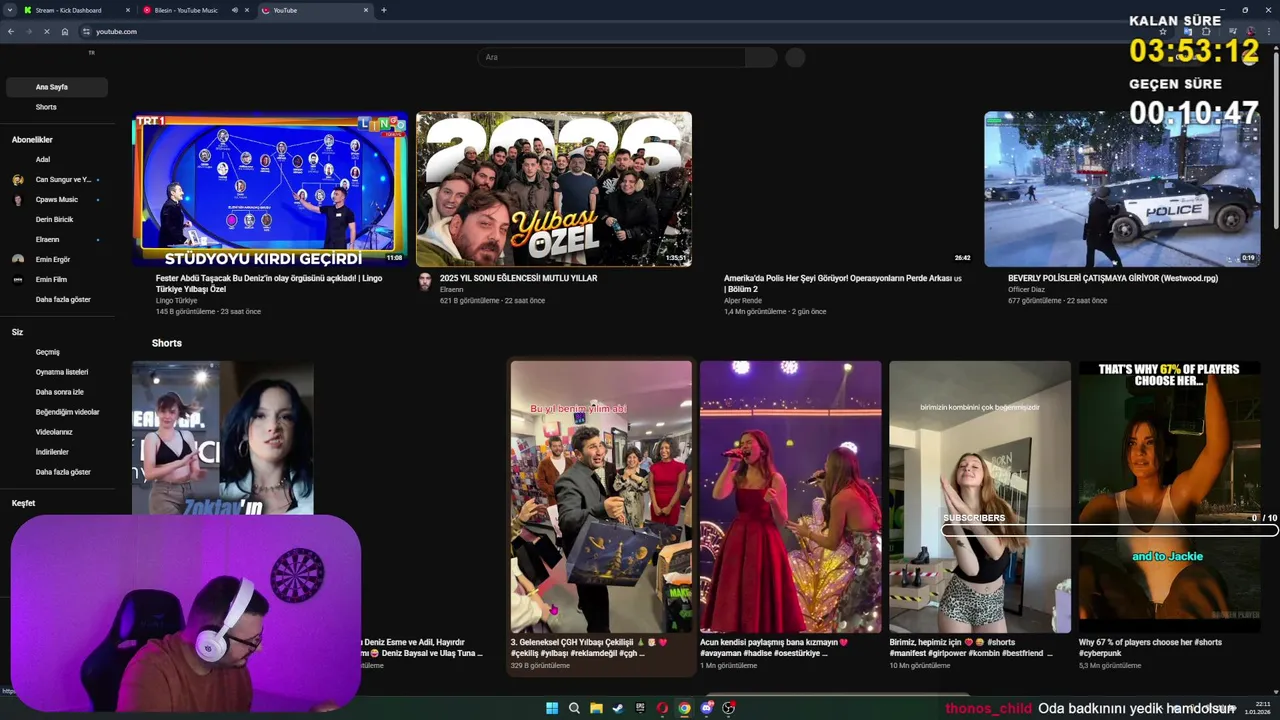Expand Siz section with Daha fazla göster
Image resolution: width=1280 pixels, height=720 pixels.
pyautogui.click(x=63, y=472)
